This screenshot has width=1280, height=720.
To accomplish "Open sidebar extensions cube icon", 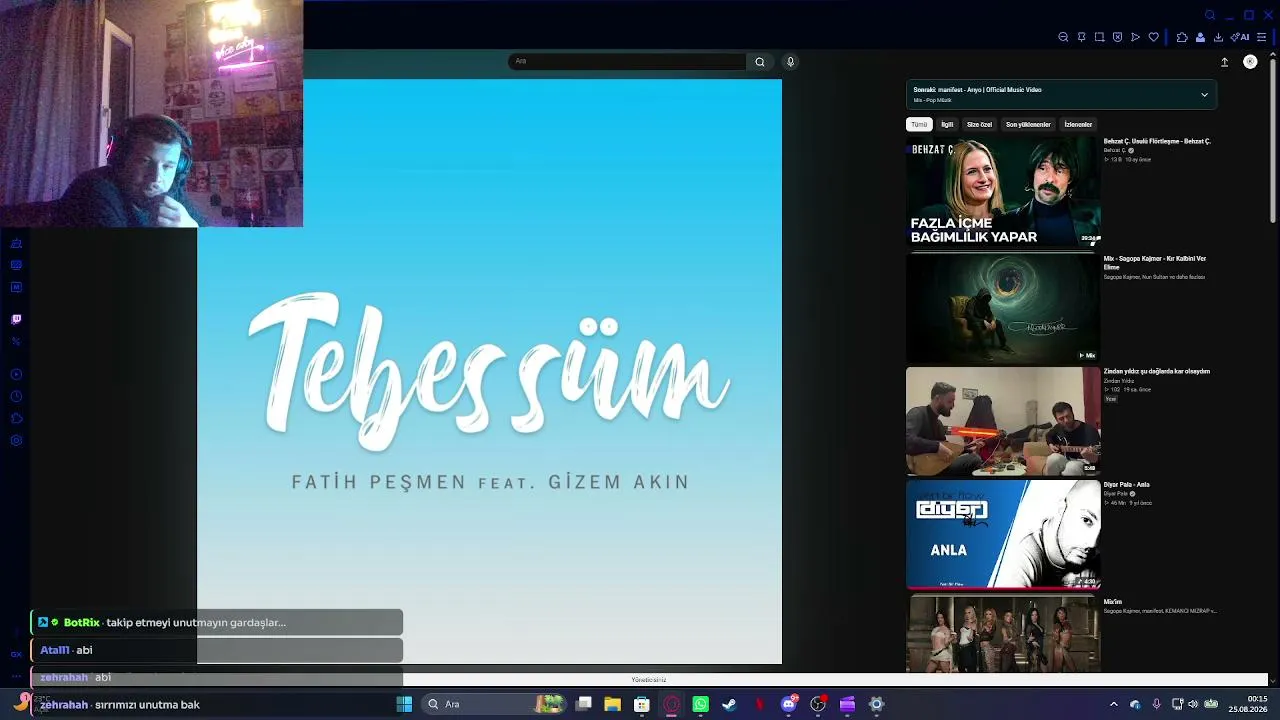I will (x=16, y=419).
